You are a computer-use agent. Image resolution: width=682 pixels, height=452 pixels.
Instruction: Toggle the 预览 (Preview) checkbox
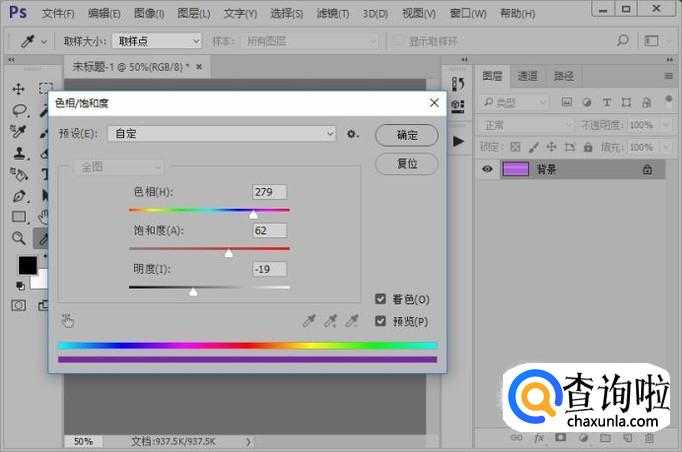point(380,321)
